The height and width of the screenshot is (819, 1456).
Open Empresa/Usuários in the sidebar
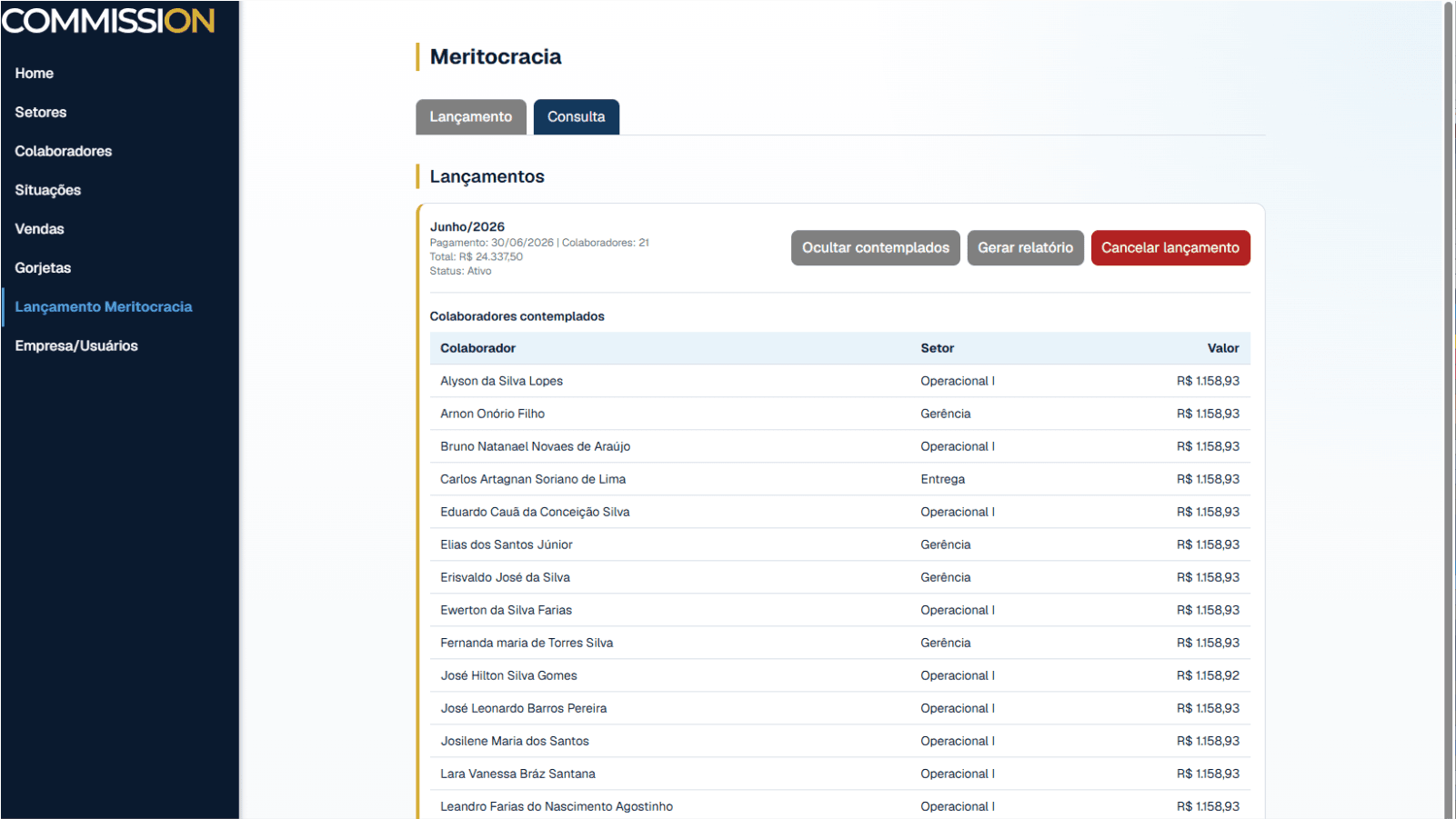click(x=76, y=346)
